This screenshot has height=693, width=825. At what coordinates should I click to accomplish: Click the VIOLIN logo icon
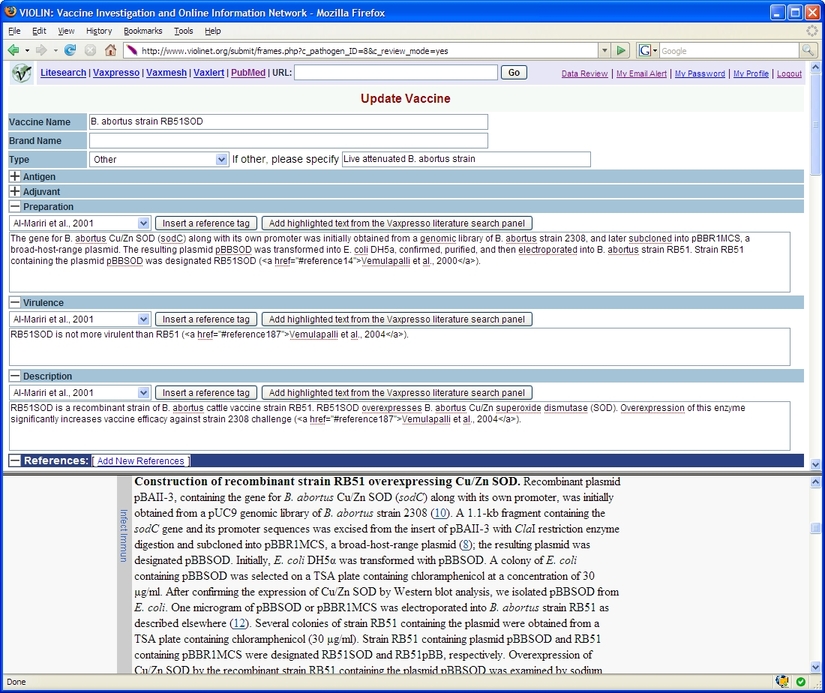[x=22, y=73]
